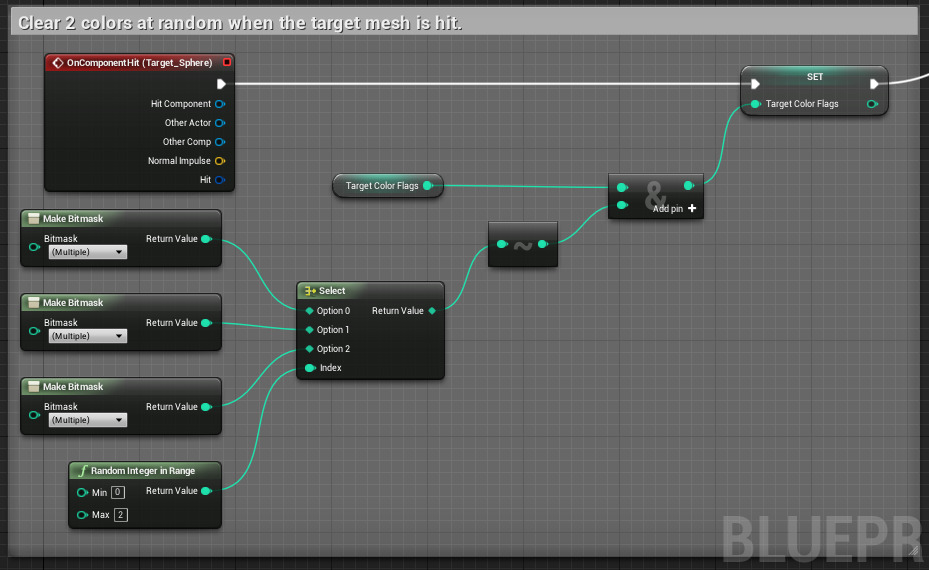Click the Index pin on Select node
The image size is (929, 570).
coord(310,368)
